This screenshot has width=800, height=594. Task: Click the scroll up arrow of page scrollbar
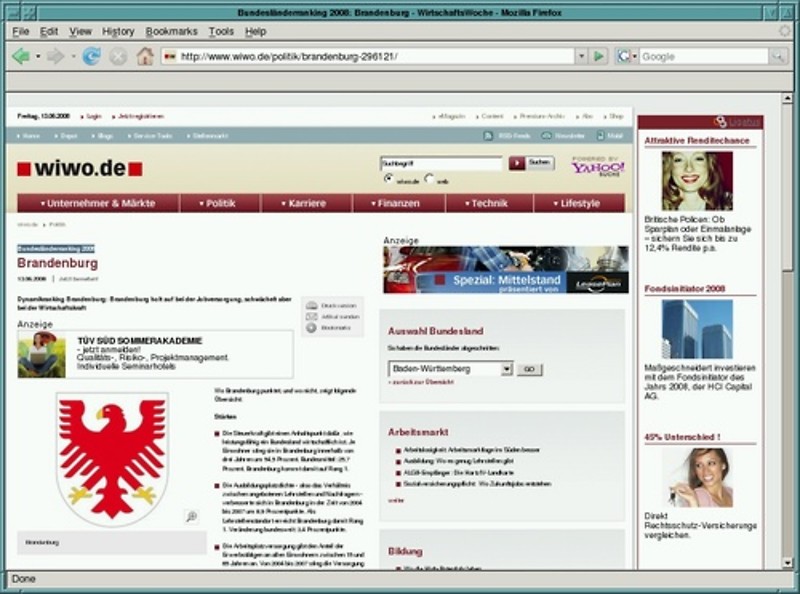[x=787, y=97]
